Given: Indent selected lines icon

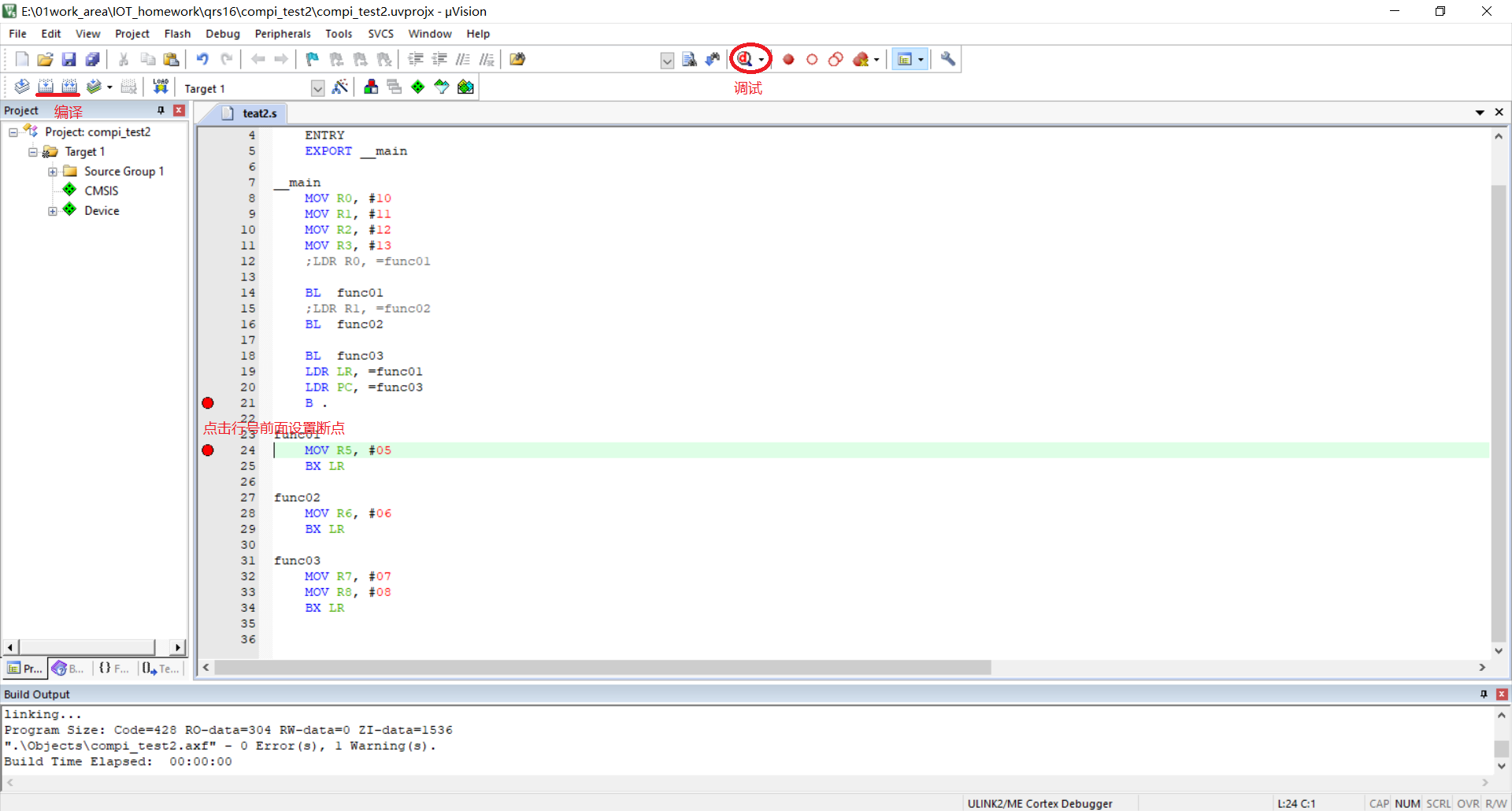Looking at the screenshot, I should [416, 59].
